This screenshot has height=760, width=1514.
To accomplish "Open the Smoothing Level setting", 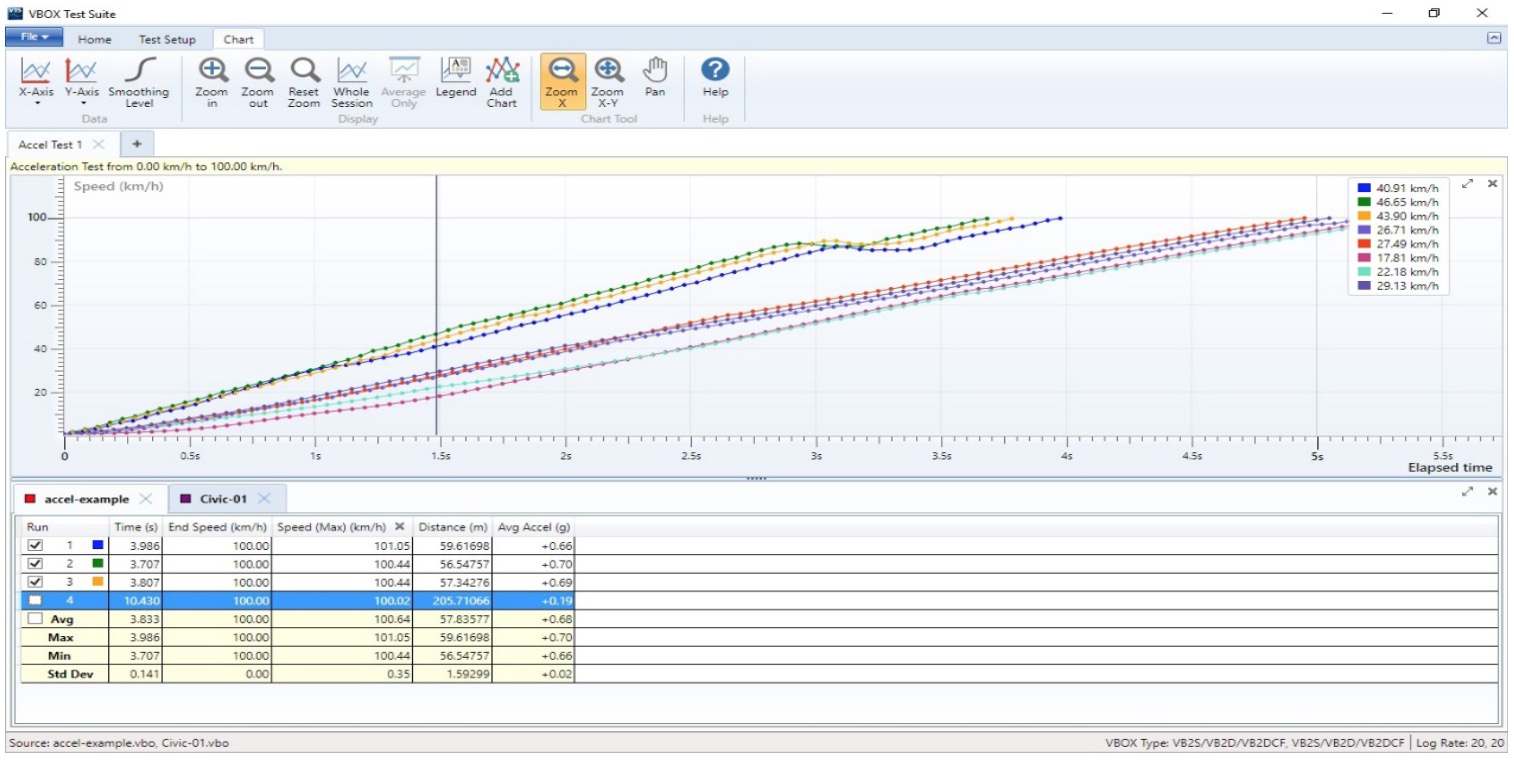I will pos(139,83).
